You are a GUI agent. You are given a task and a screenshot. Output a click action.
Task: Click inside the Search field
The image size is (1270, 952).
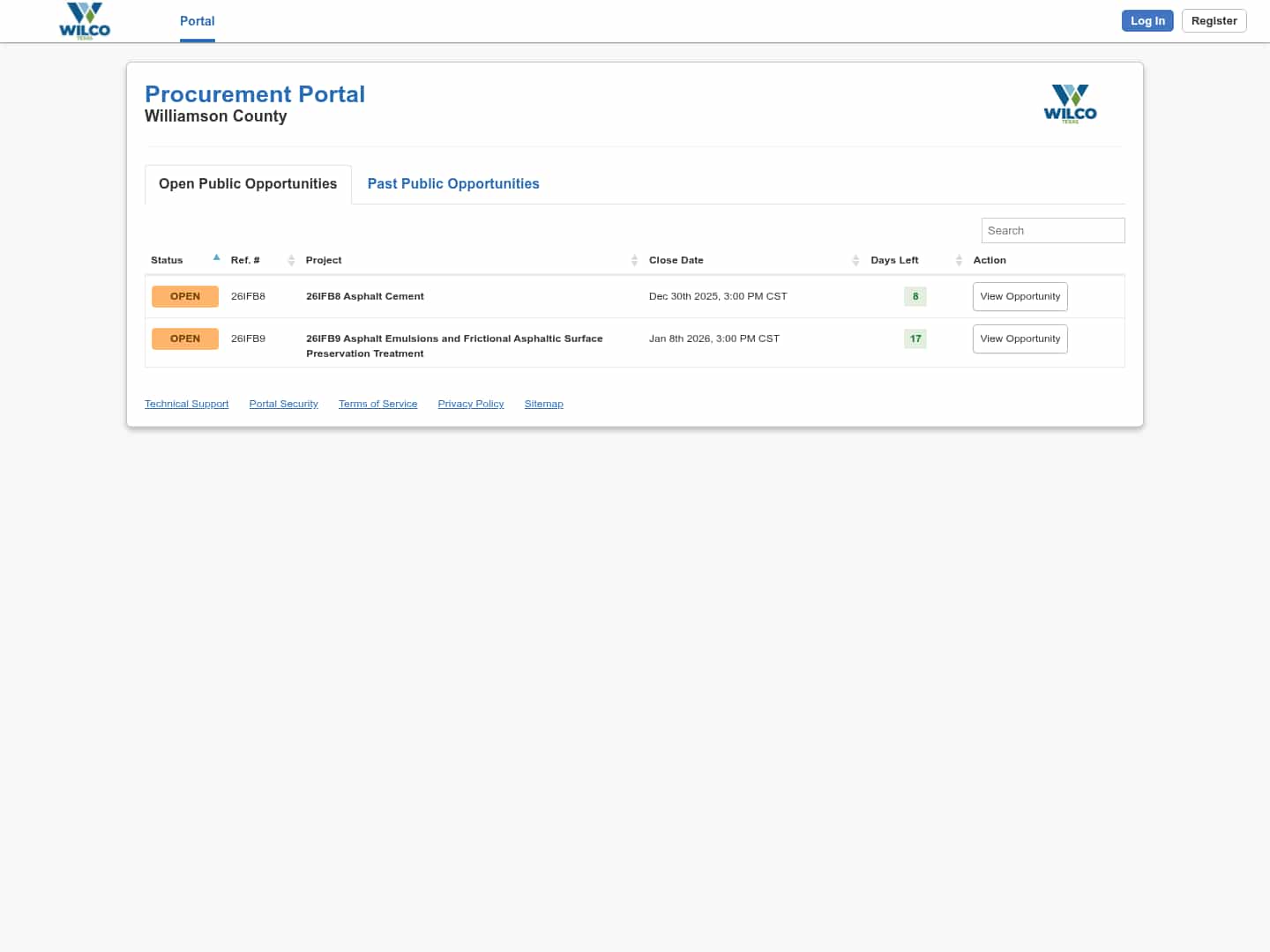coord(1052,230)
